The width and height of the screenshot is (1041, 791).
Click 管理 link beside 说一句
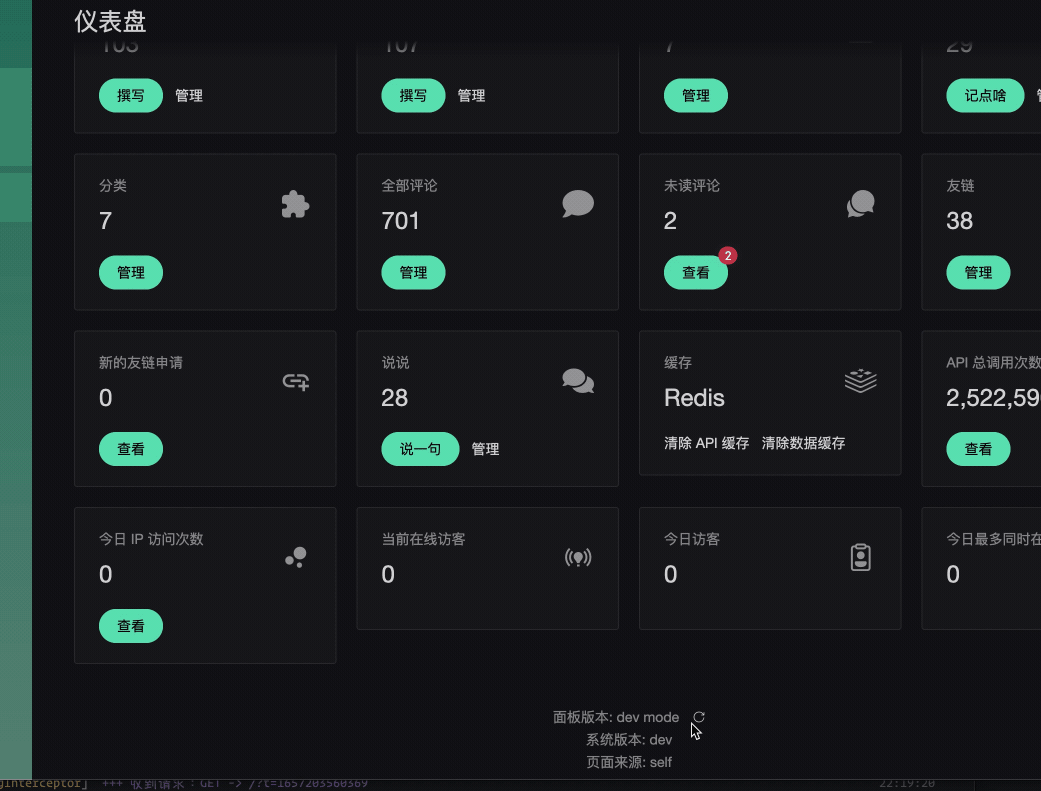coord(485,449)
